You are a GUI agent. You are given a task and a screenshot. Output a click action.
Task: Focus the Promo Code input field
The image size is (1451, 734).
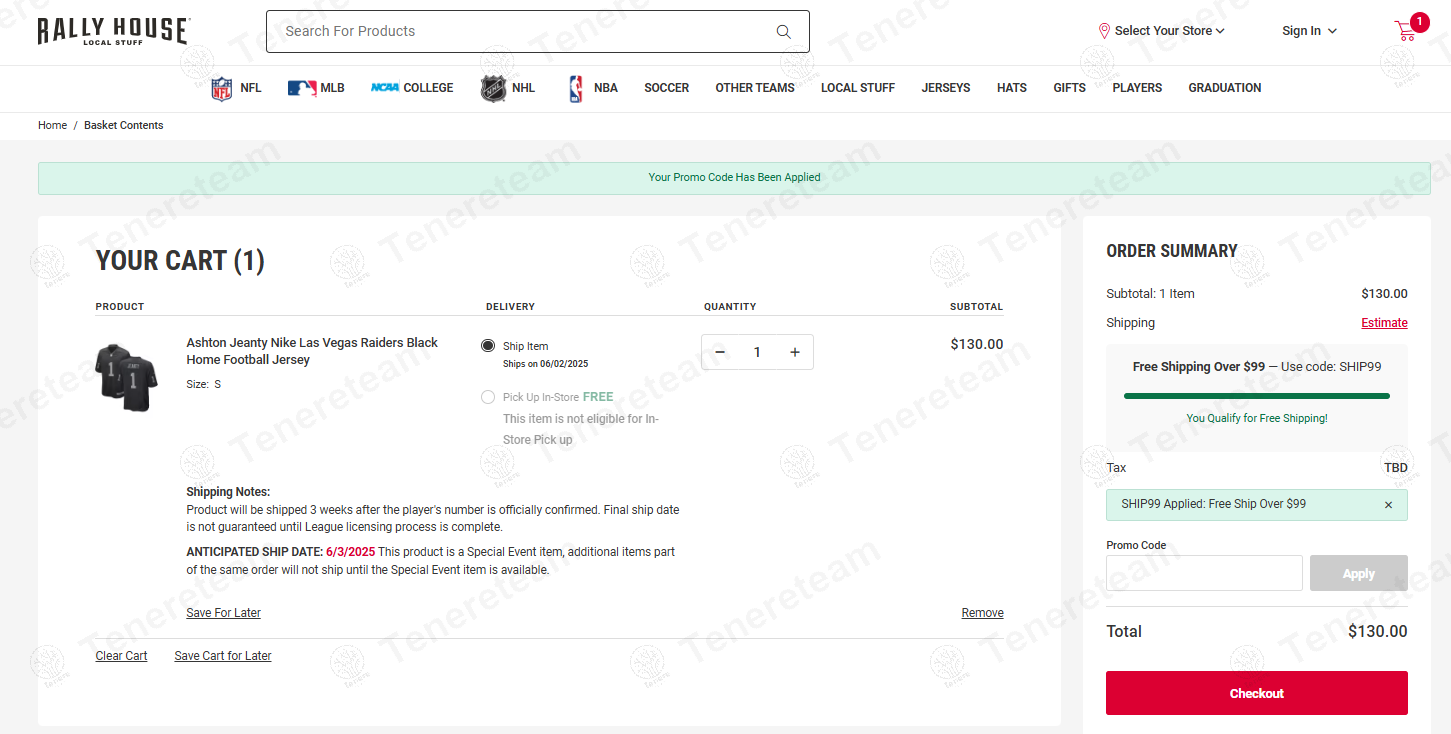1204,573
